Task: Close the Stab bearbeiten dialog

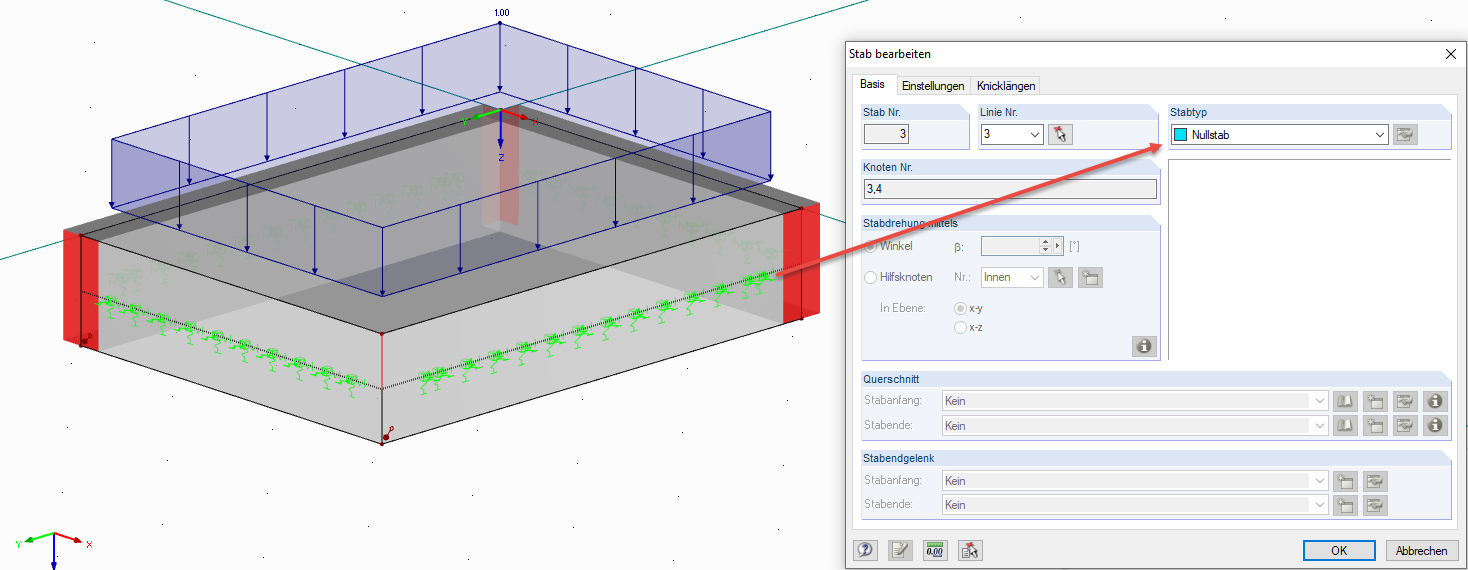Action: pyautogui.click(x=1450, y=53)
